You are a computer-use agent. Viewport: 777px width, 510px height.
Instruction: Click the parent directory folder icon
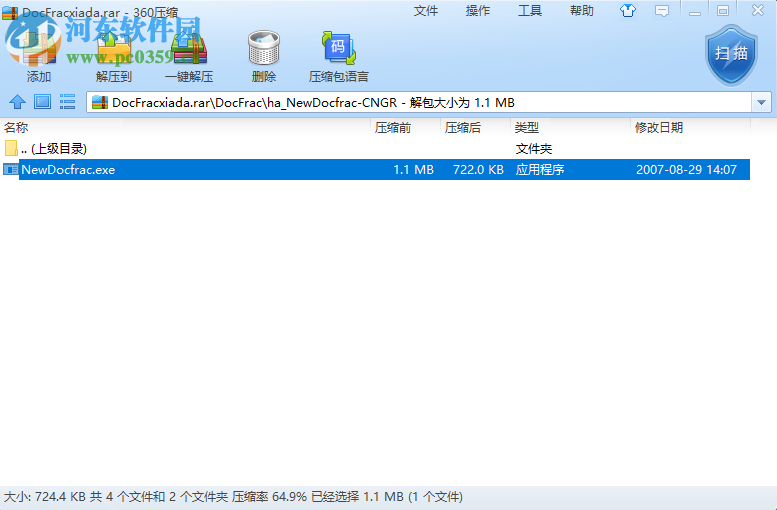point(11,148)
